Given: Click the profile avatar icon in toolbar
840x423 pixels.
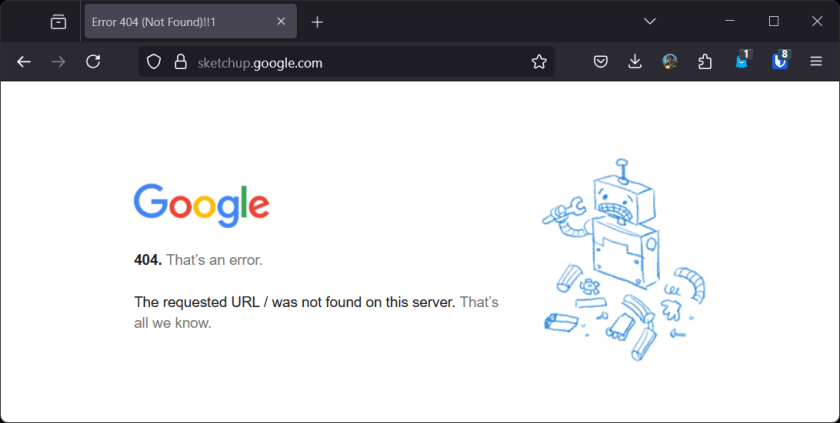Looking at the screenshot, I should coord(670,62).
